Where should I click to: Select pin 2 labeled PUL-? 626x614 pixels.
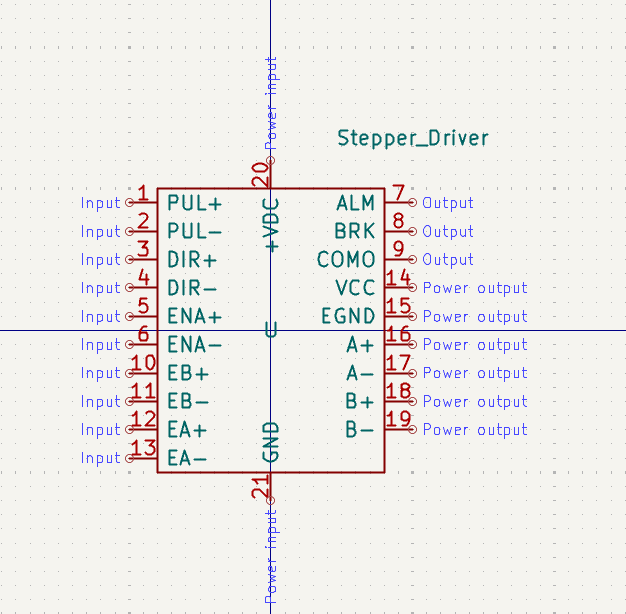click(194, 231)
